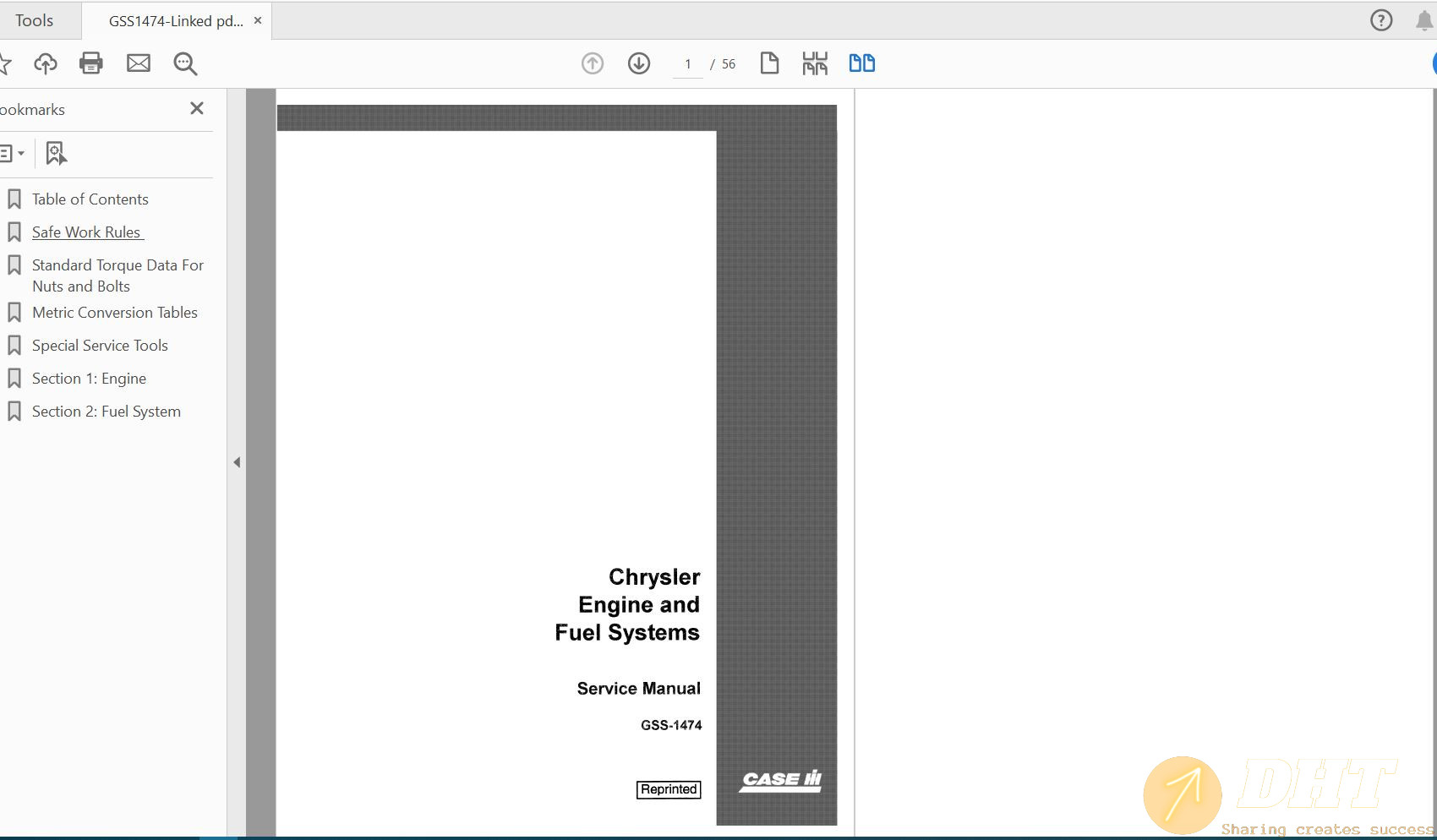Screen dimensions: 1437x840
Task: Send file by email envelope icon
Action: pos(139,63)
